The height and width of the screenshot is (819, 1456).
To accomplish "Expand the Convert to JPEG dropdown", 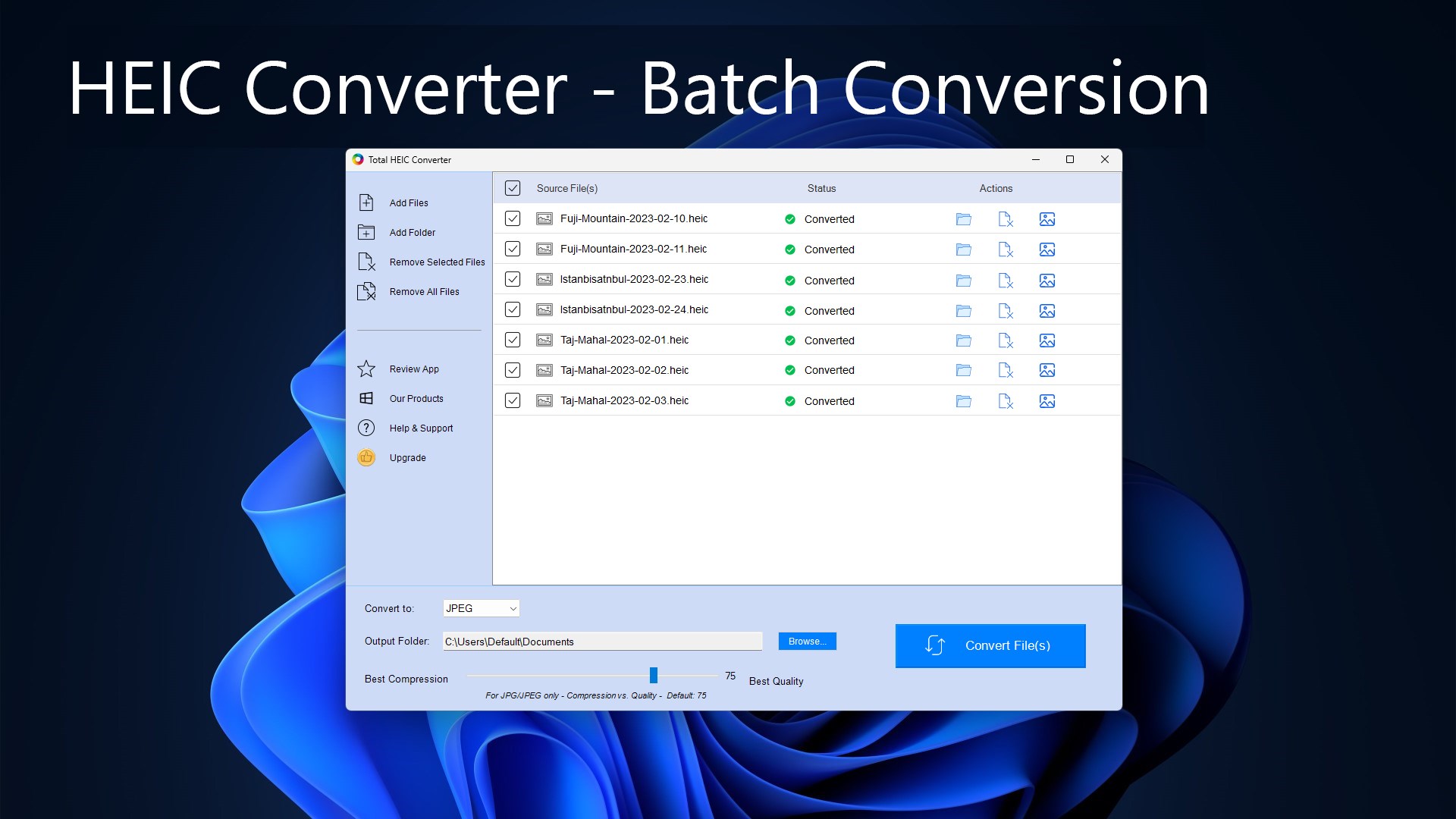I will pos(482,608).
